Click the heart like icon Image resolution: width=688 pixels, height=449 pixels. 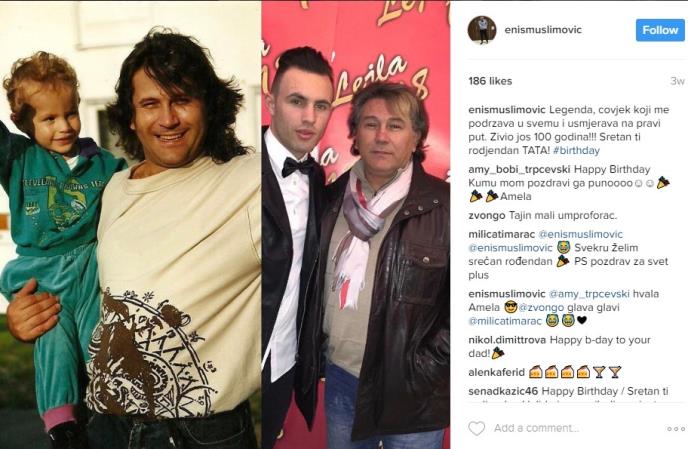pos(477,428)
